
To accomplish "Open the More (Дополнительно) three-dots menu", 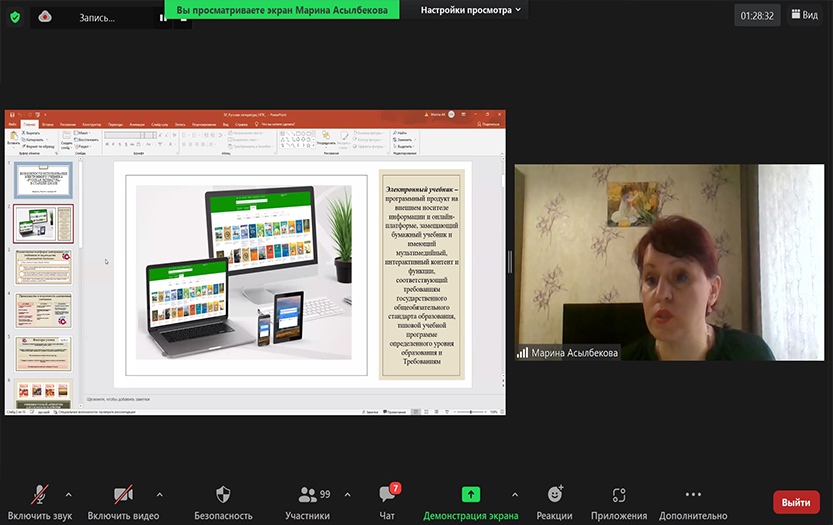I will (x=692, y=495).
